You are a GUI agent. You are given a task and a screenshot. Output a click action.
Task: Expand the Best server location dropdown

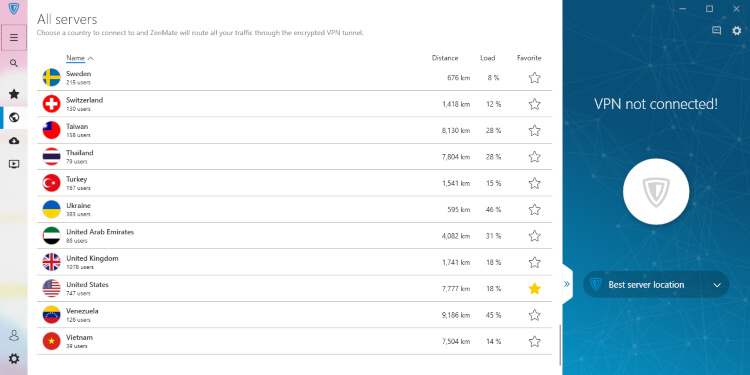point(656,285)
